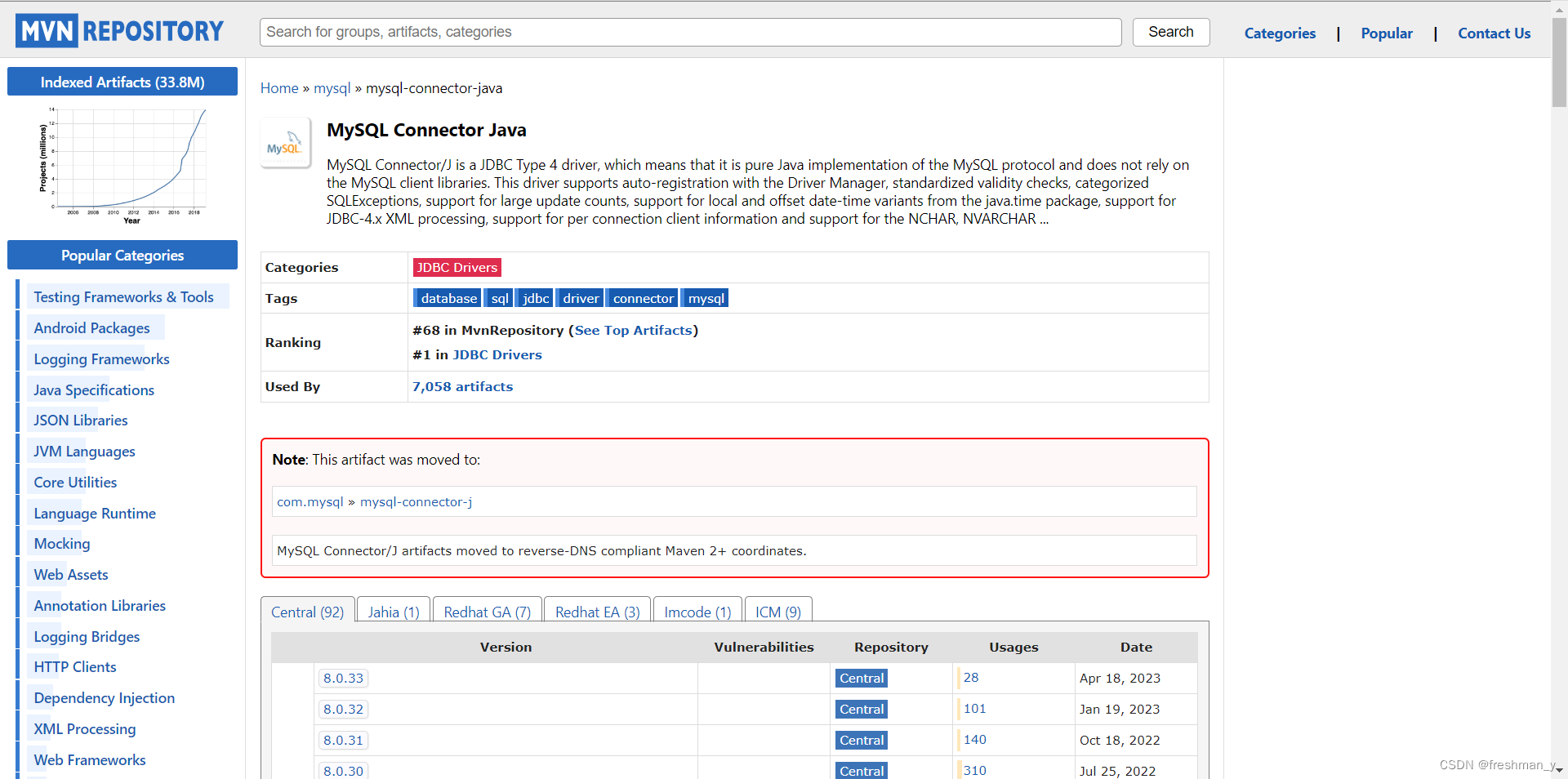The height and width of the screenshot is (779, 1568).
Task: Focus the search for groups, artifacts field
Action: click(690, 32)
